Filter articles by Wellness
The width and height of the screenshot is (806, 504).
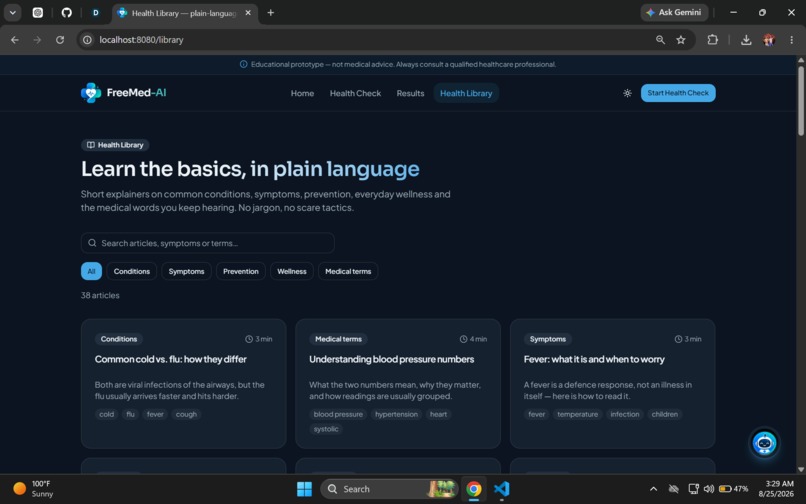pyautogui.click(x=291, y=271)
